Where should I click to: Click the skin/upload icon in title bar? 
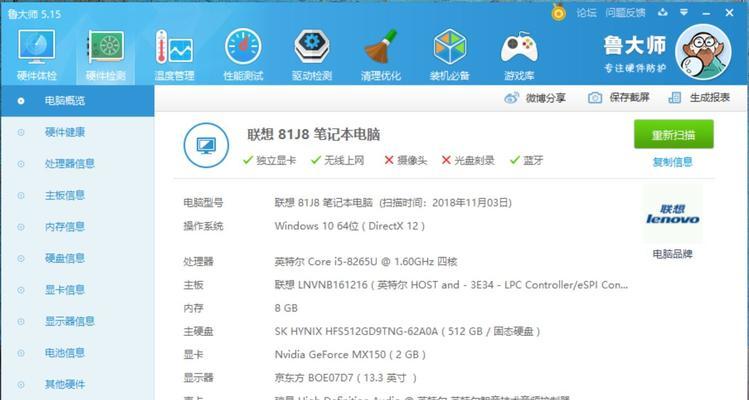[x=663, y=12]
